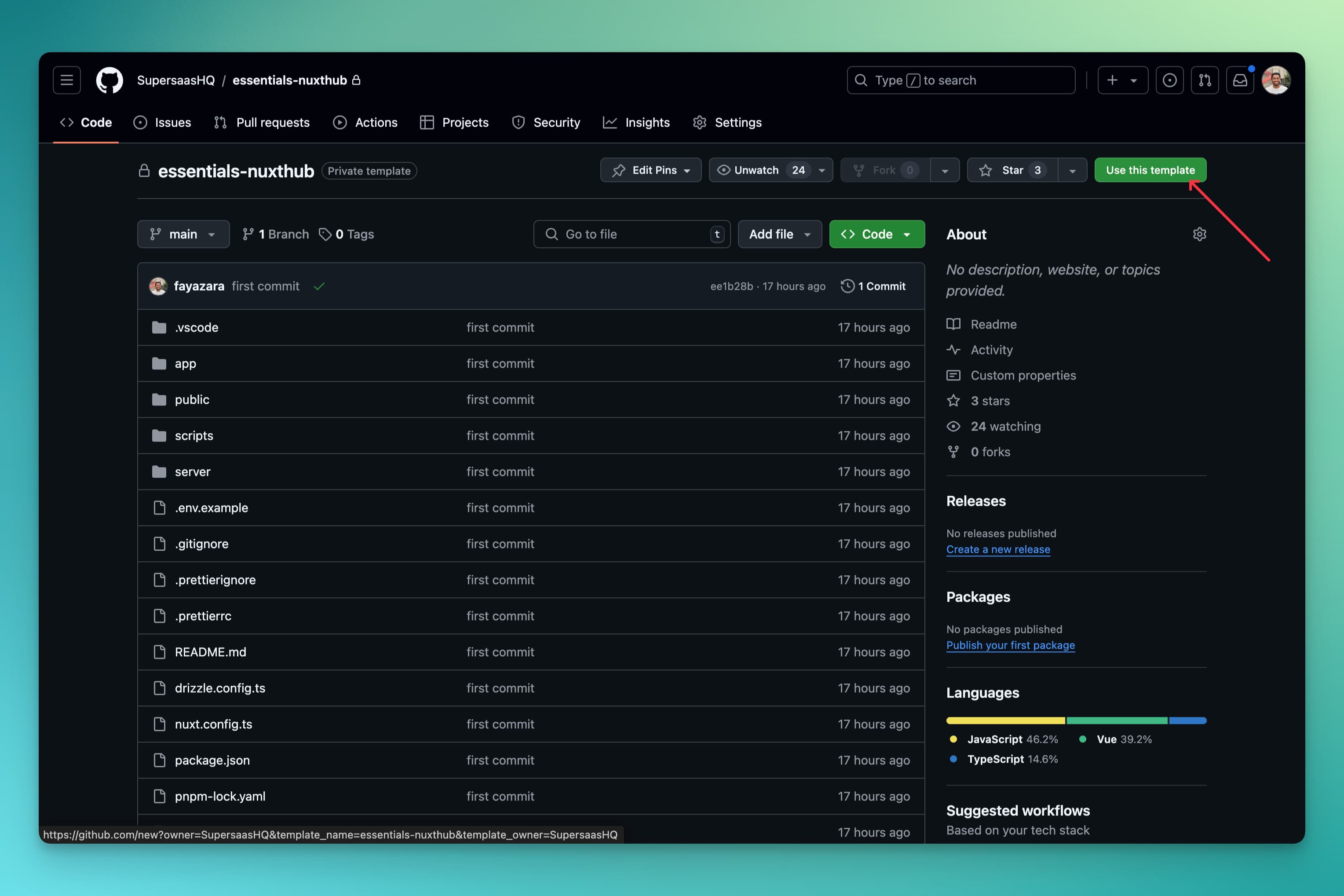1344x896 pixels.
Task: Open the hamburger navigation menu
Action: tap(67, 80)
